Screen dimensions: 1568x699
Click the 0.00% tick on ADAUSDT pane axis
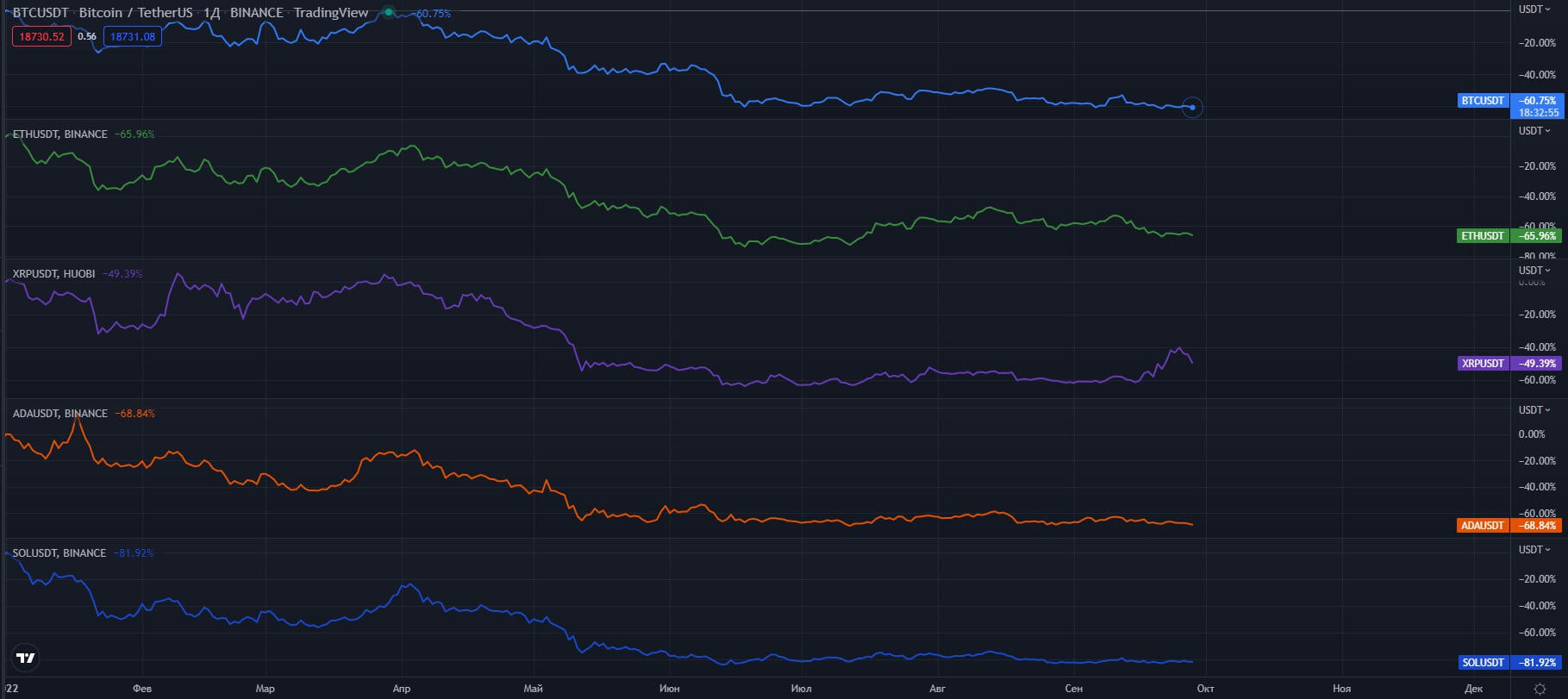(x=1532, y=434)
